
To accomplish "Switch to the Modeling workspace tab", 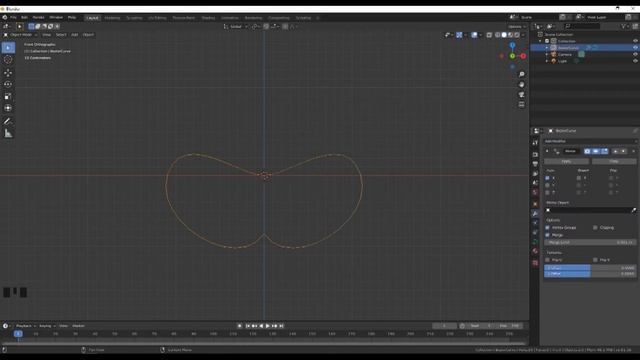I will 112,18.
